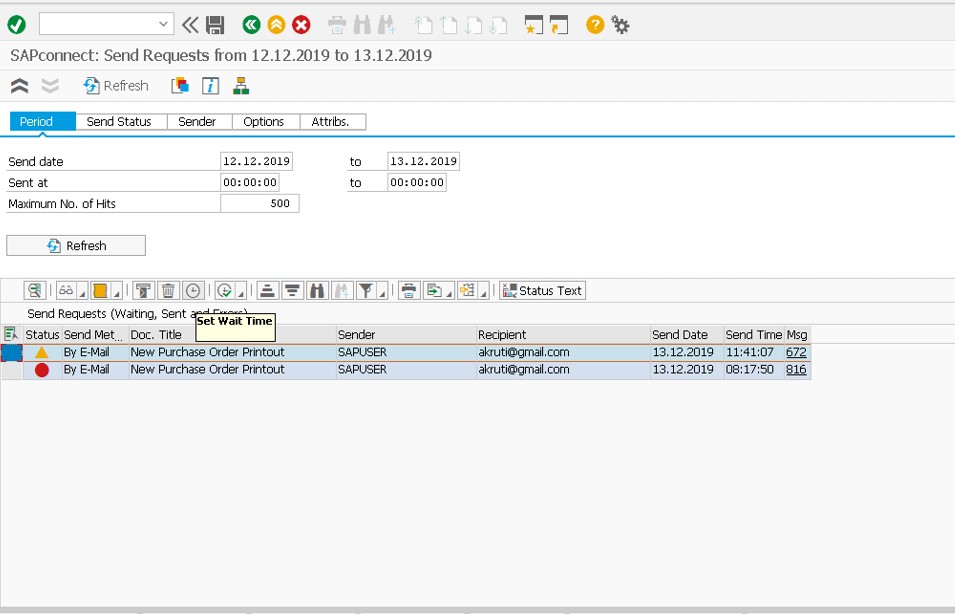Viewport: 955px width, 614px height.
Task: Click send time 08:17:50 cell
Action: 754,370
